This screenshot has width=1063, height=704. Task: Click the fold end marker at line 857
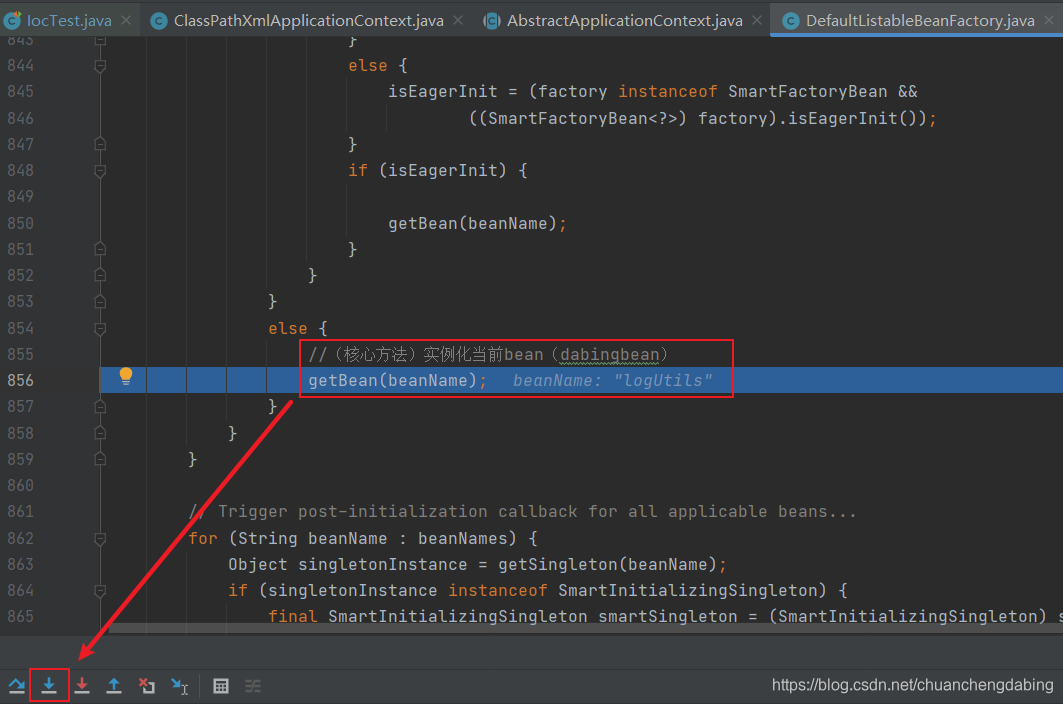[x=100, y=406]
